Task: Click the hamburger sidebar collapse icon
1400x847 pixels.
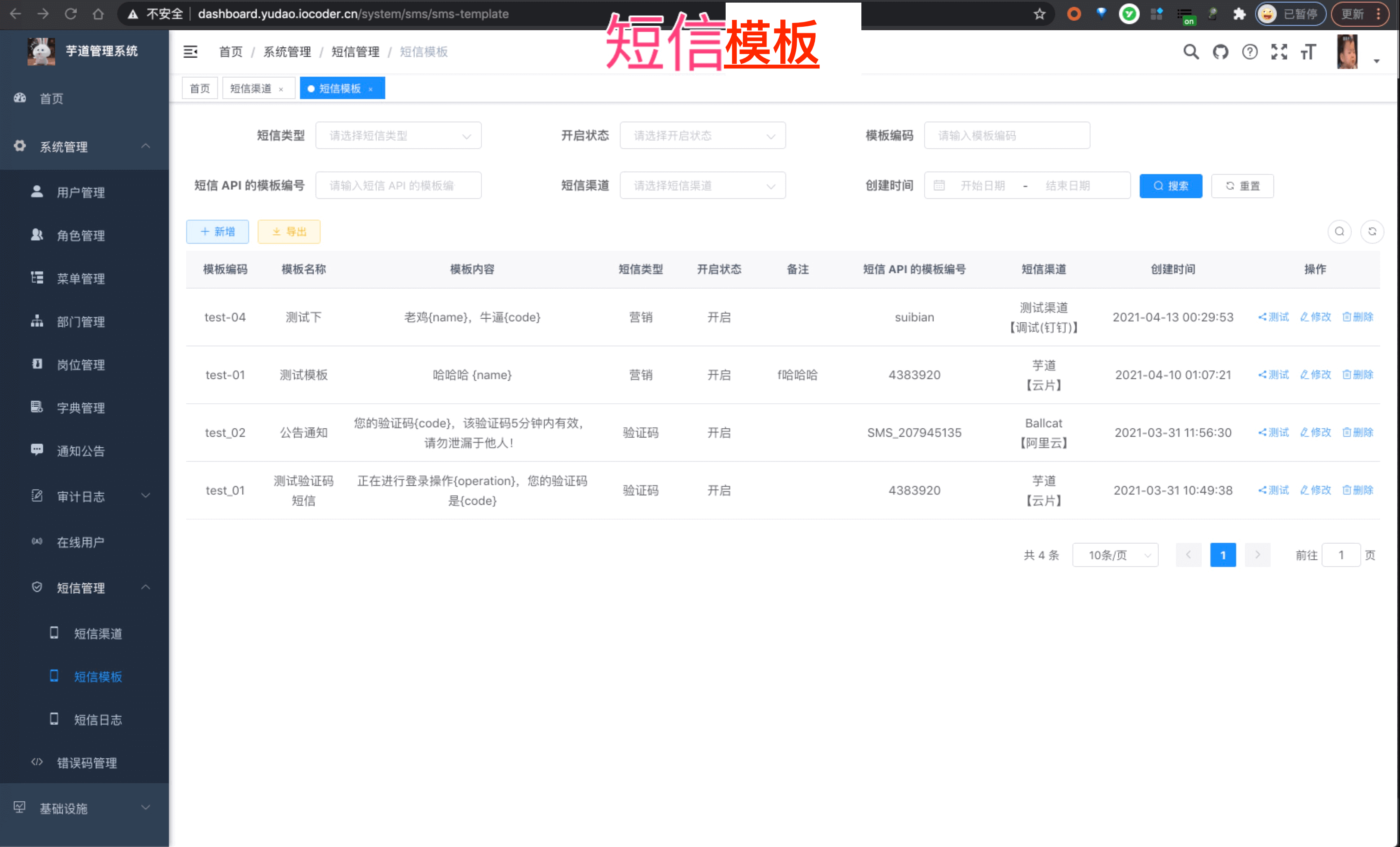Action: point(190,52)
